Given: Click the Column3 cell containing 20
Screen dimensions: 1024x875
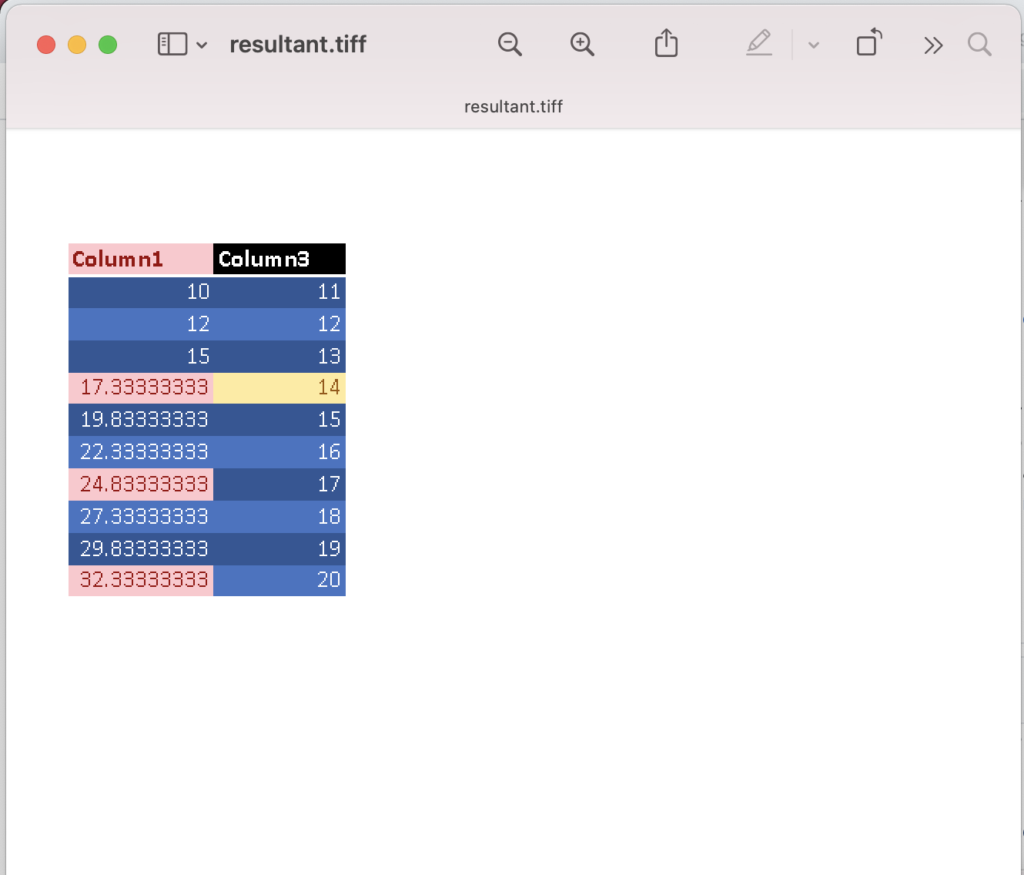Looking at the screenshot, I should click(280, 580).
